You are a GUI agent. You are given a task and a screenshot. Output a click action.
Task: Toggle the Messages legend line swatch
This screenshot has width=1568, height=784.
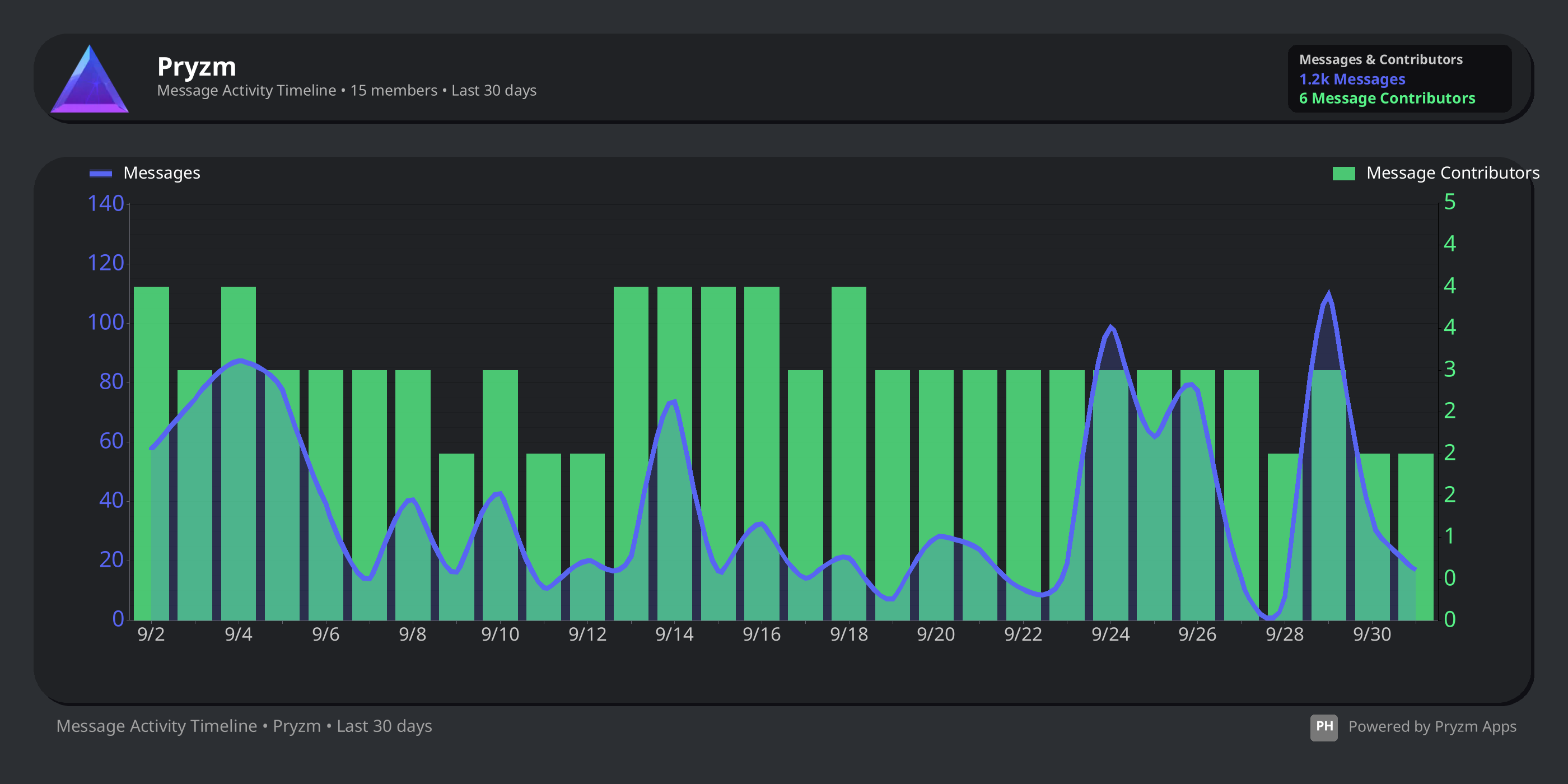(100, 174)
